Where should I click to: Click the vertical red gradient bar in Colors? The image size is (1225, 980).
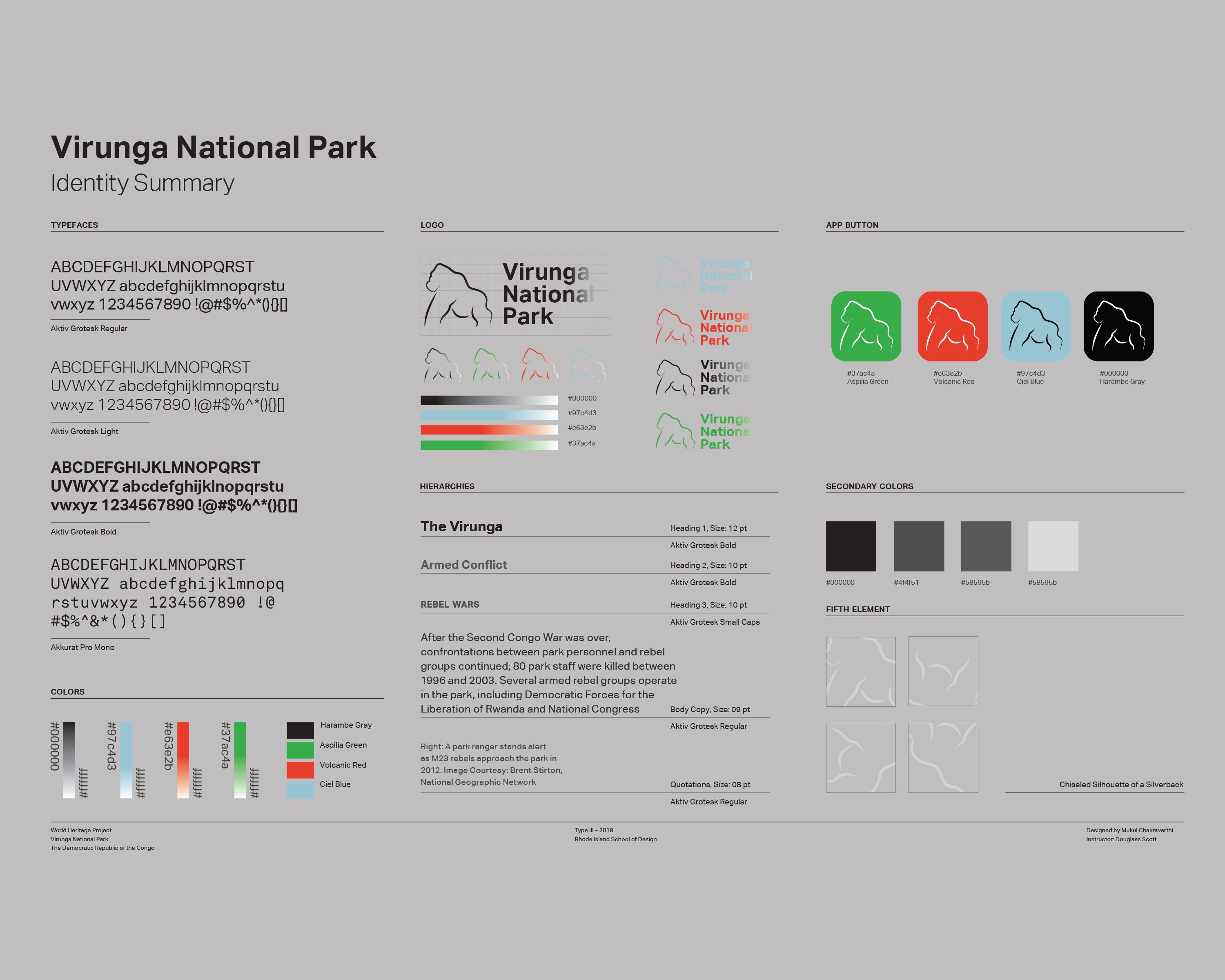click(183, 760)
